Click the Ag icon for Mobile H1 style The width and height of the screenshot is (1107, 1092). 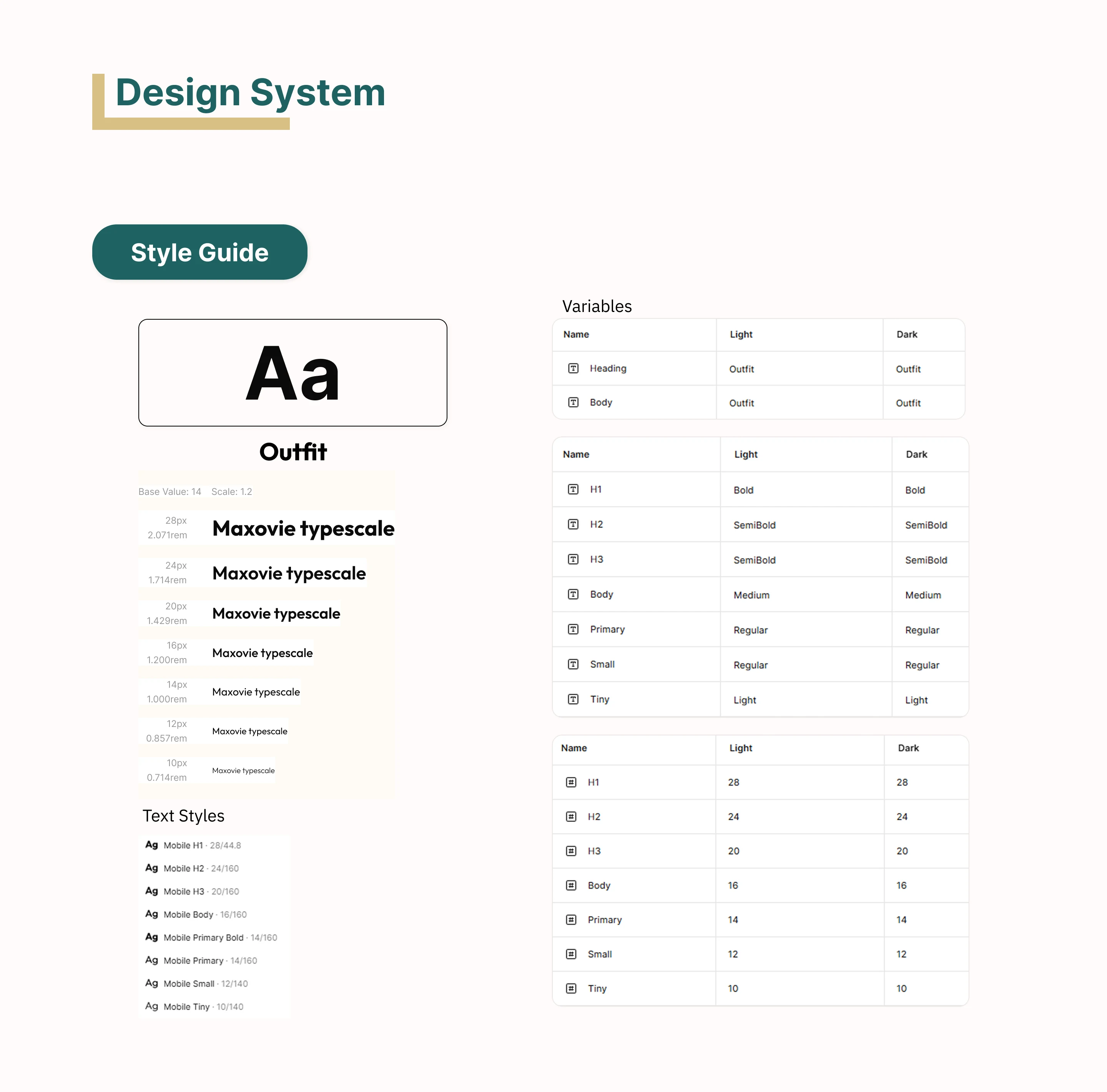pos(151,845)
